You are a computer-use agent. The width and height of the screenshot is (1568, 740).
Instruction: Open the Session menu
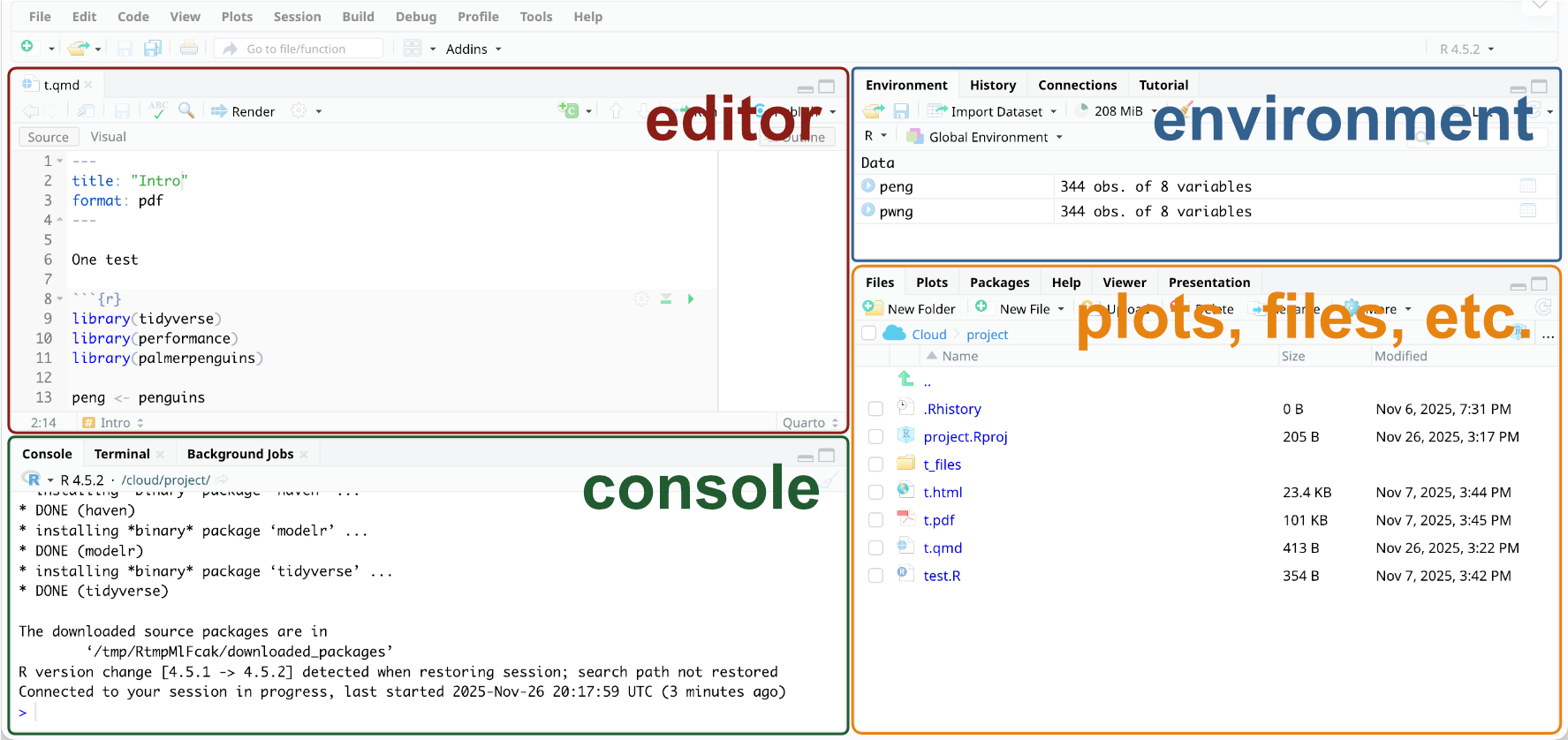tap(297, 17)
